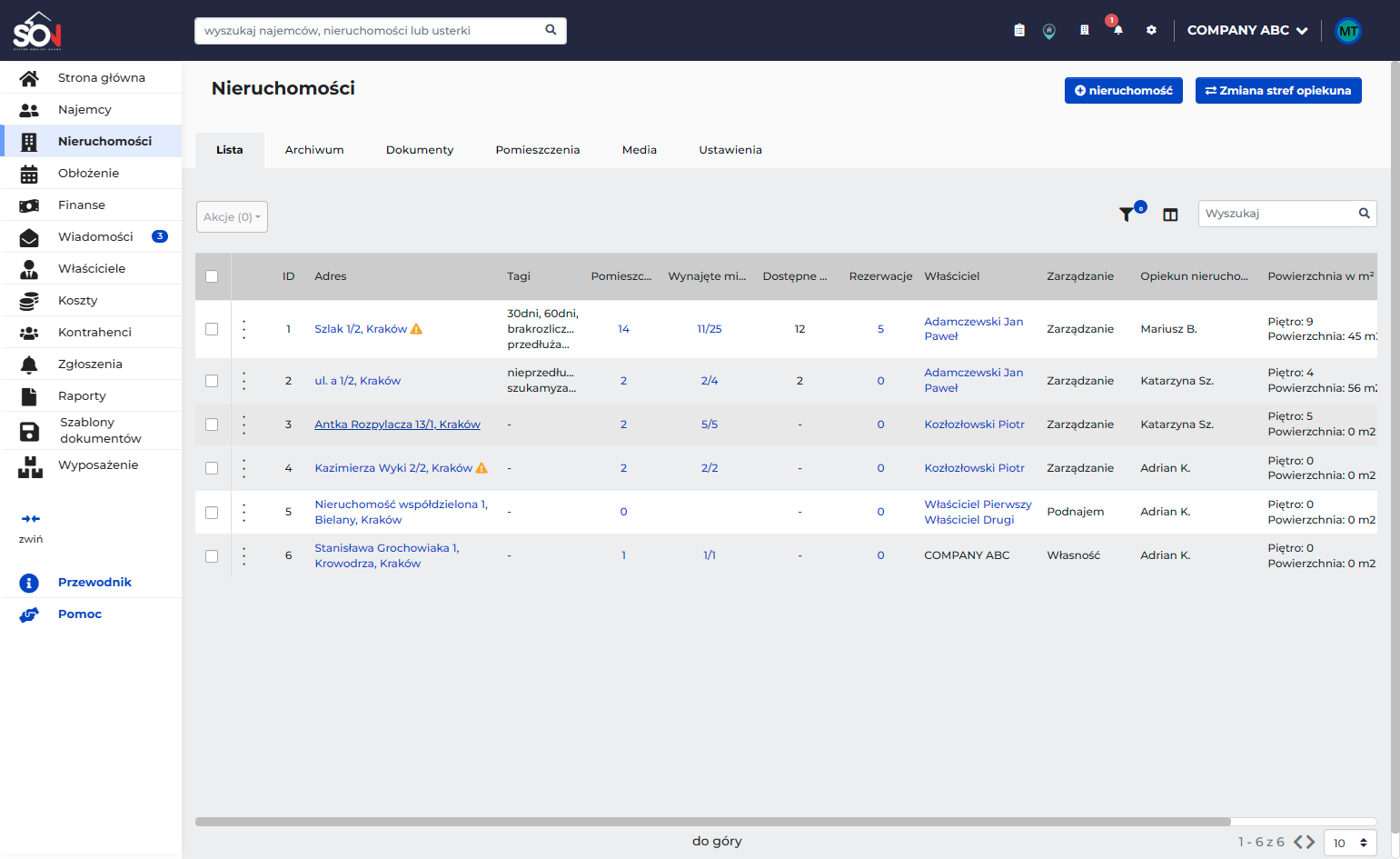Open Wiadomości in the sidebar
The width and height of the screenshot is (1400, 859).
tap(91, 236)
